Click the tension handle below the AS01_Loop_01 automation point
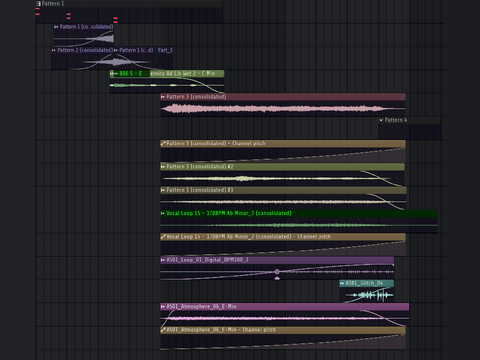This screenshot has height=360, width=480. coord(277,278)
